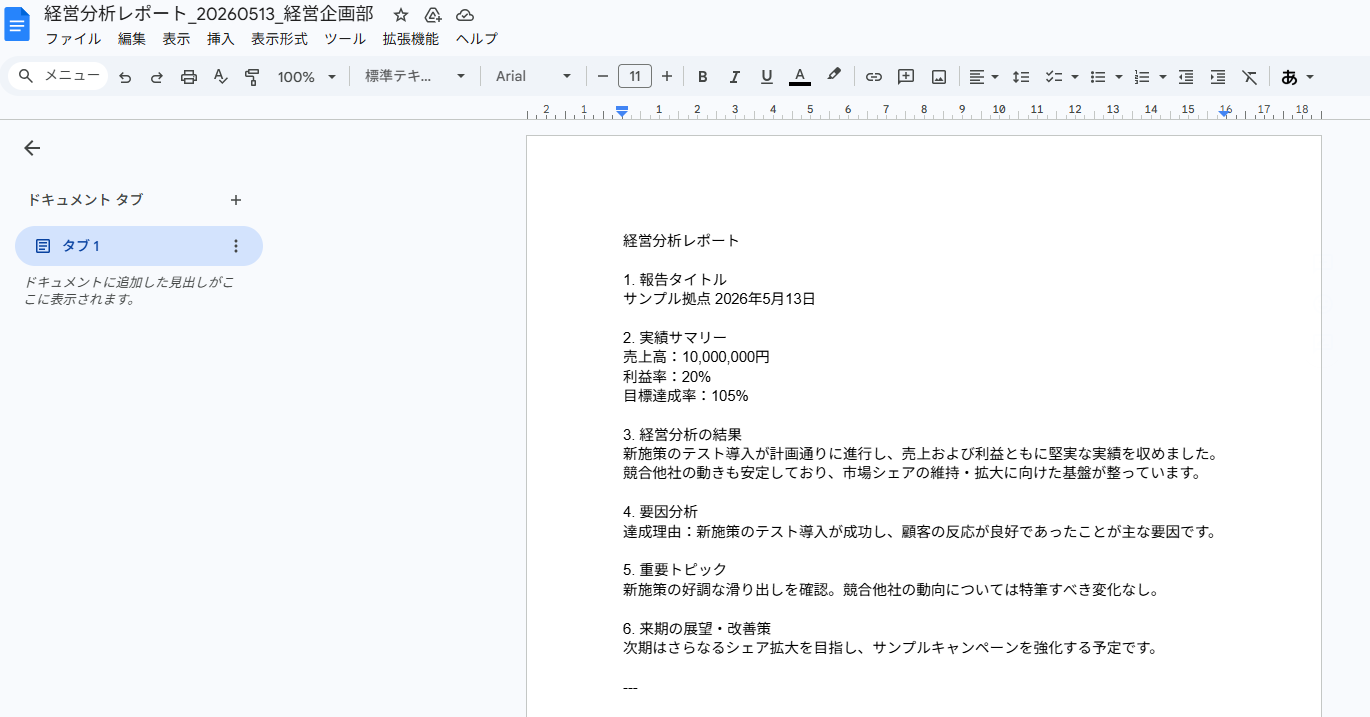Clear text formatting
Image resolution: width=1370 pixels, height=717 pixels.
click(x=1250, y=77)
